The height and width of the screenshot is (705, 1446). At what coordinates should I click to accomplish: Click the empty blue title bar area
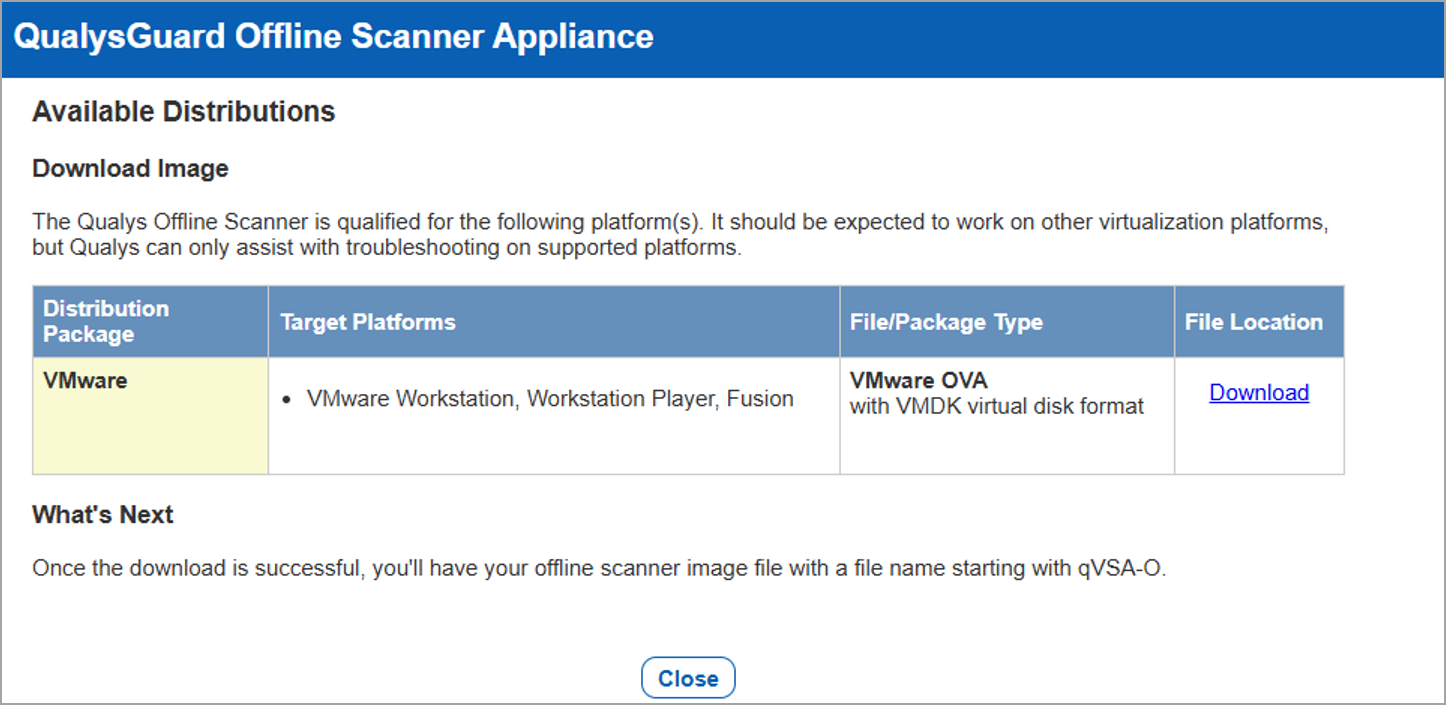tap(1050, 37)
